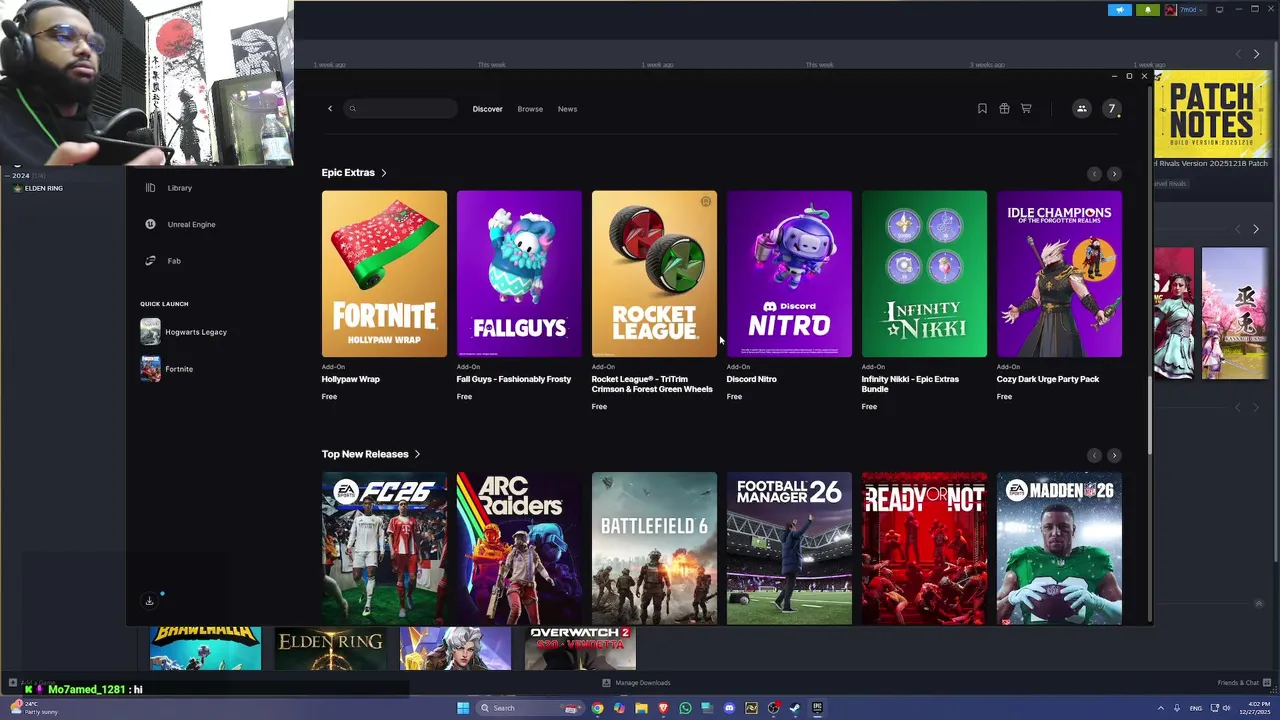The image size is (1280, 720).
Task: Select ELDEN RING in the Steam library list
Action: pyautogui.click(x=43, y=188)
